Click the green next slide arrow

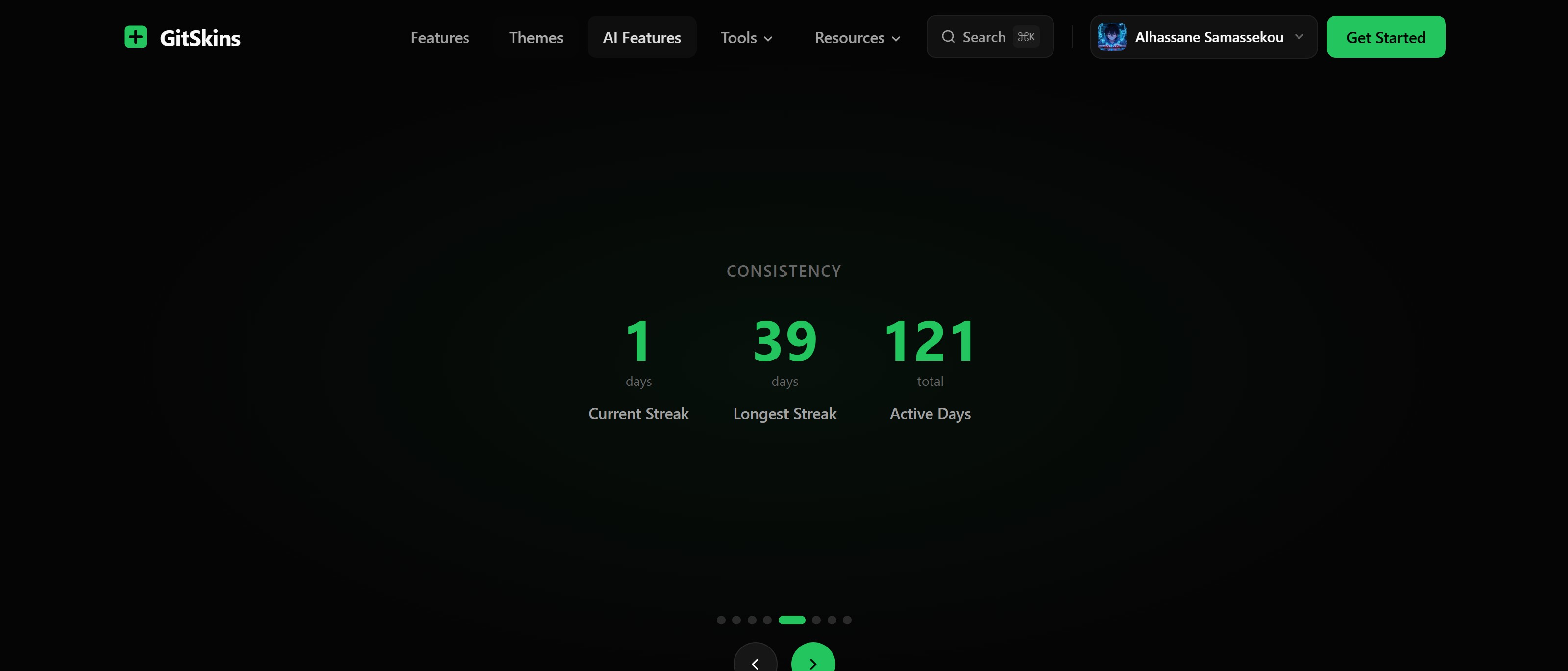(x=812, y=663)
